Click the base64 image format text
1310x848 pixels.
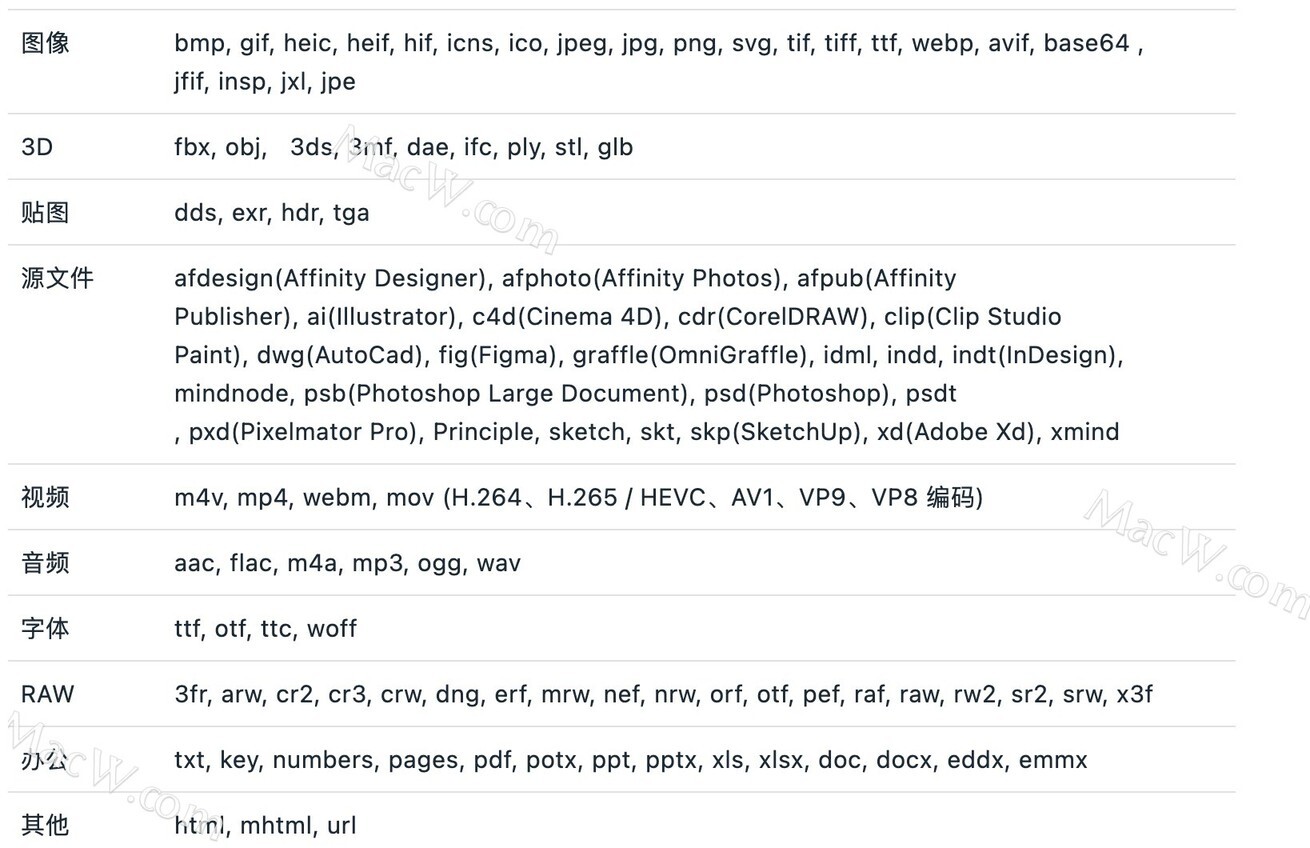pyautogui.click(x=1087, y=43)
